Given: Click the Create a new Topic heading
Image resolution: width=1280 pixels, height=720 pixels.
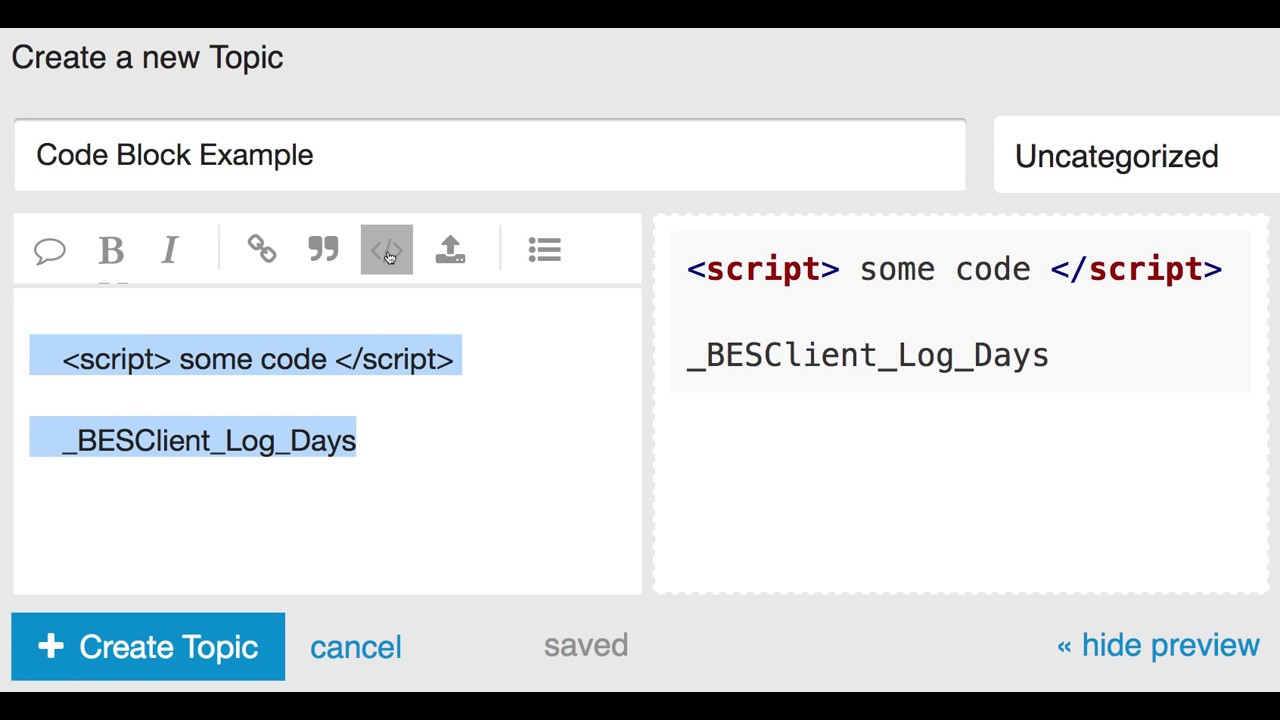Looking at the screenshot, I should coord(147,58).
